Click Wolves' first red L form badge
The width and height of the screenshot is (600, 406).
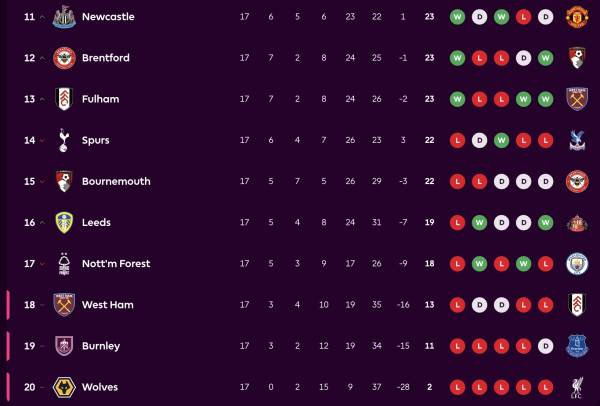point(457,387)
